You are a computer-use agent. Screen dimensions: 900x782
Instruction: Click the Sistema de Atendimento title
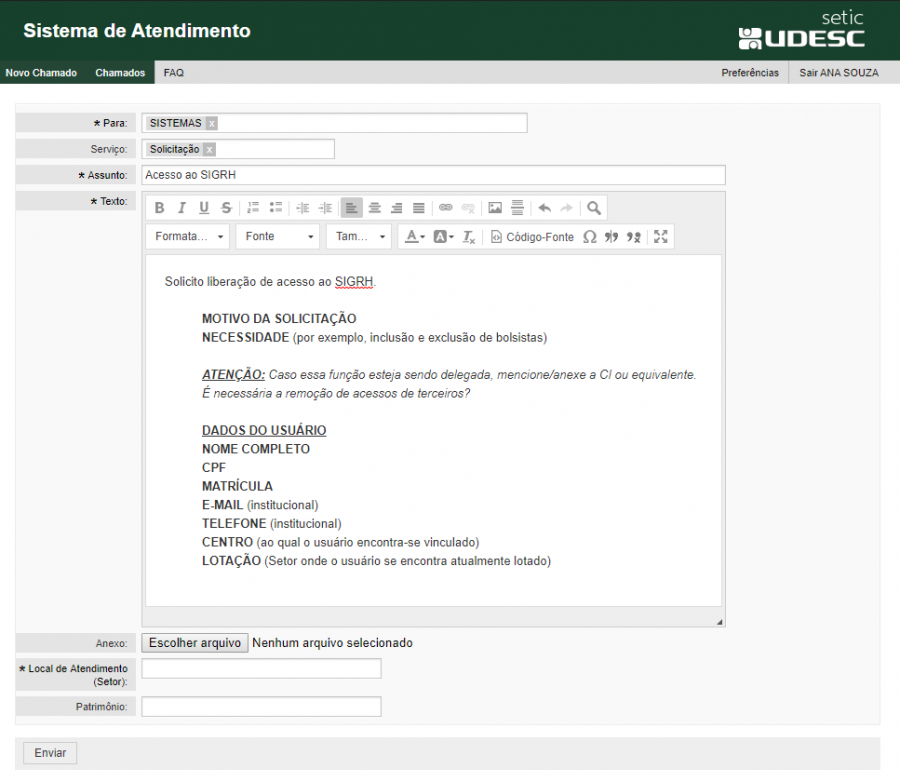[x=137, y=30]
